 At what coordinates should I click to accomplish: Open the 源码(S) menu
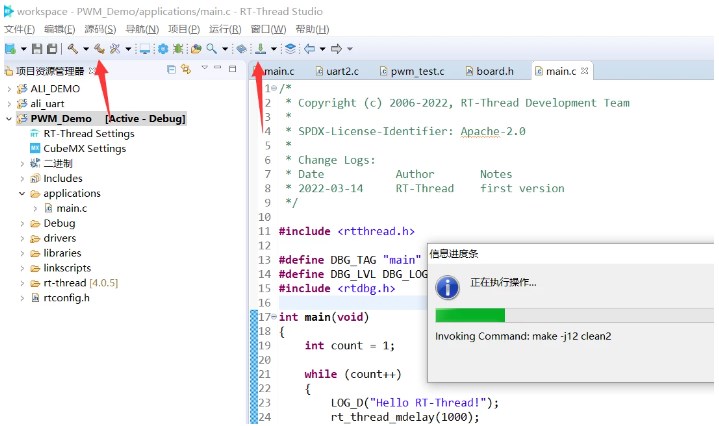click(x=100, y=29)
